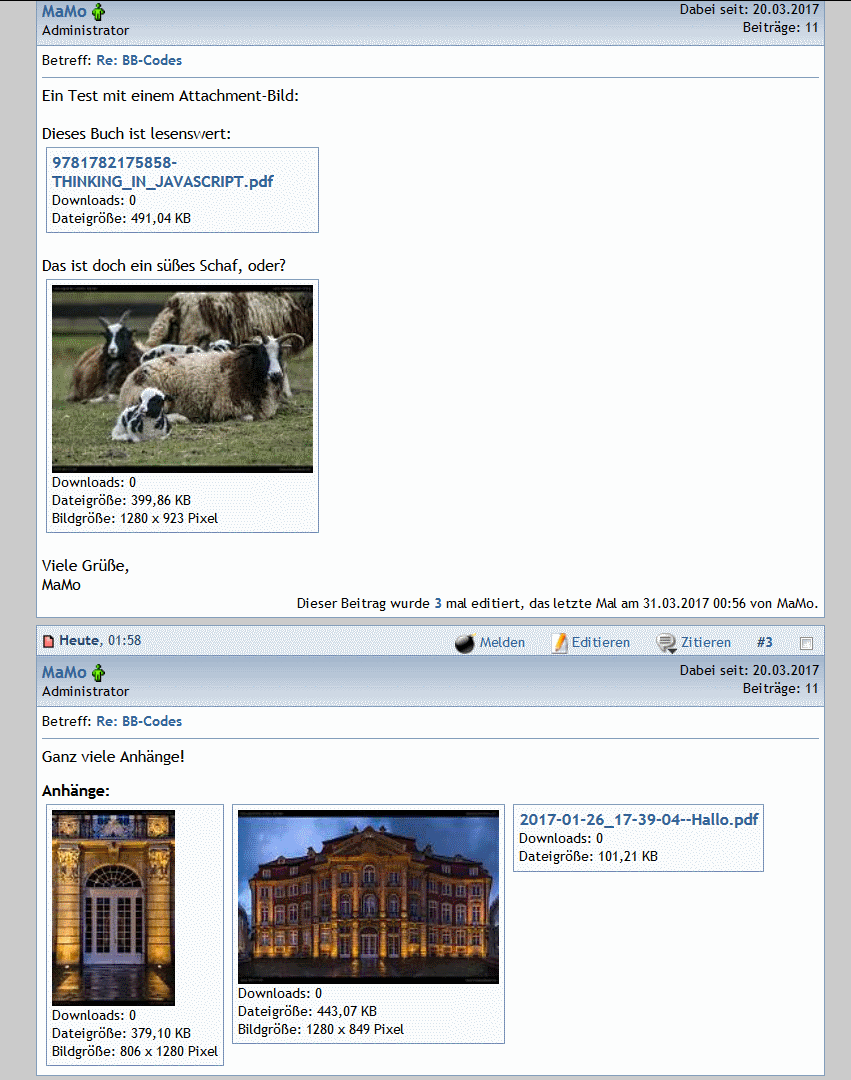Click MaMo username in the first post
Viewport: 851px width, 1080px height.
coord(64,12)
